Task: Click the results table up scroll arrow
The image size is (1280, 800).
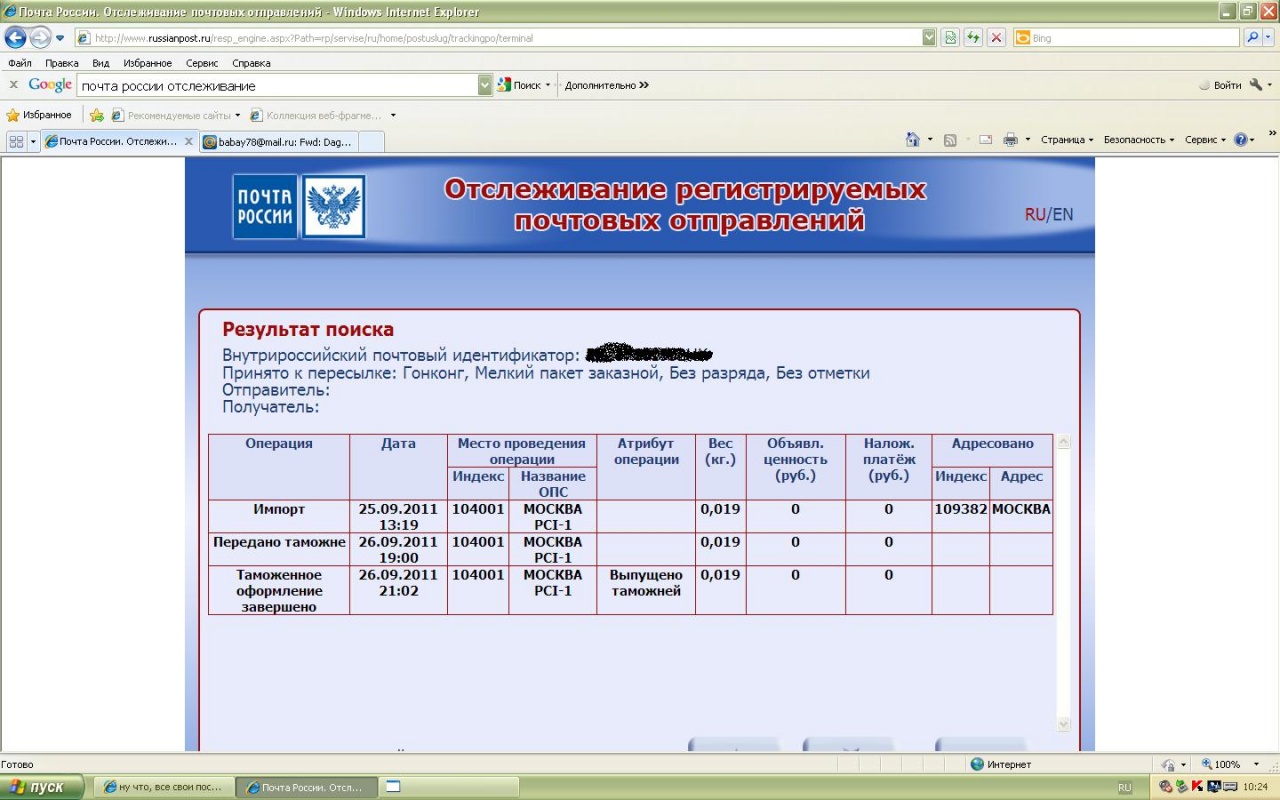Action: tap(1064, 442)
